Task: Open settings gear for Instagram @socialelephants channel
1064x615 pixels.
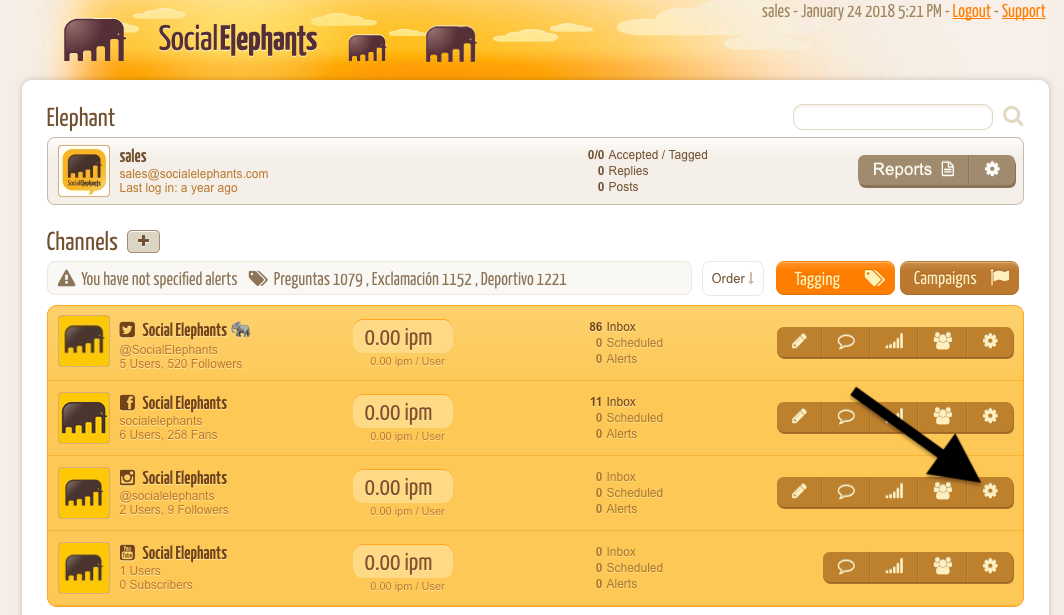Action: tap(990, 491)
